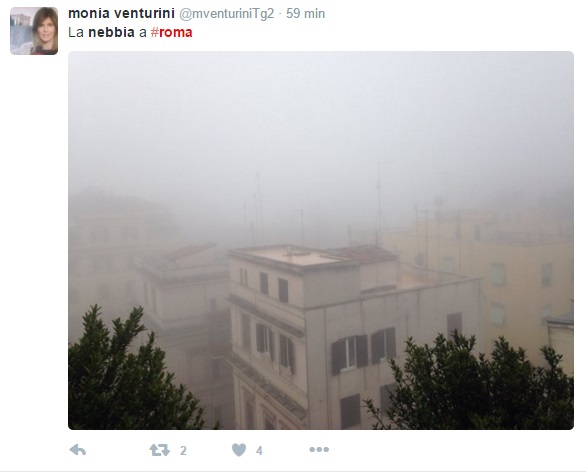Visit the @mventuriniTg2 handle

point(226,14)
